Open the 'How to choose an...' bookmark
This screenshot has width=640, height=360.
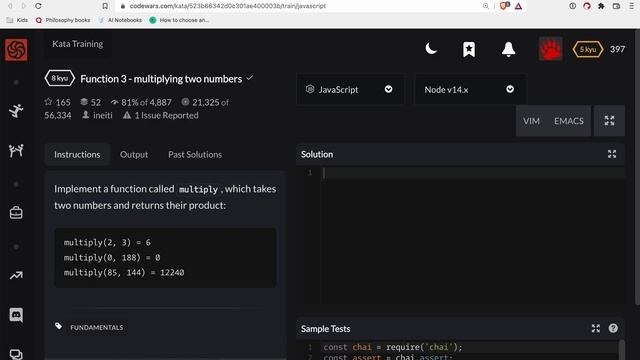[179, 20]
